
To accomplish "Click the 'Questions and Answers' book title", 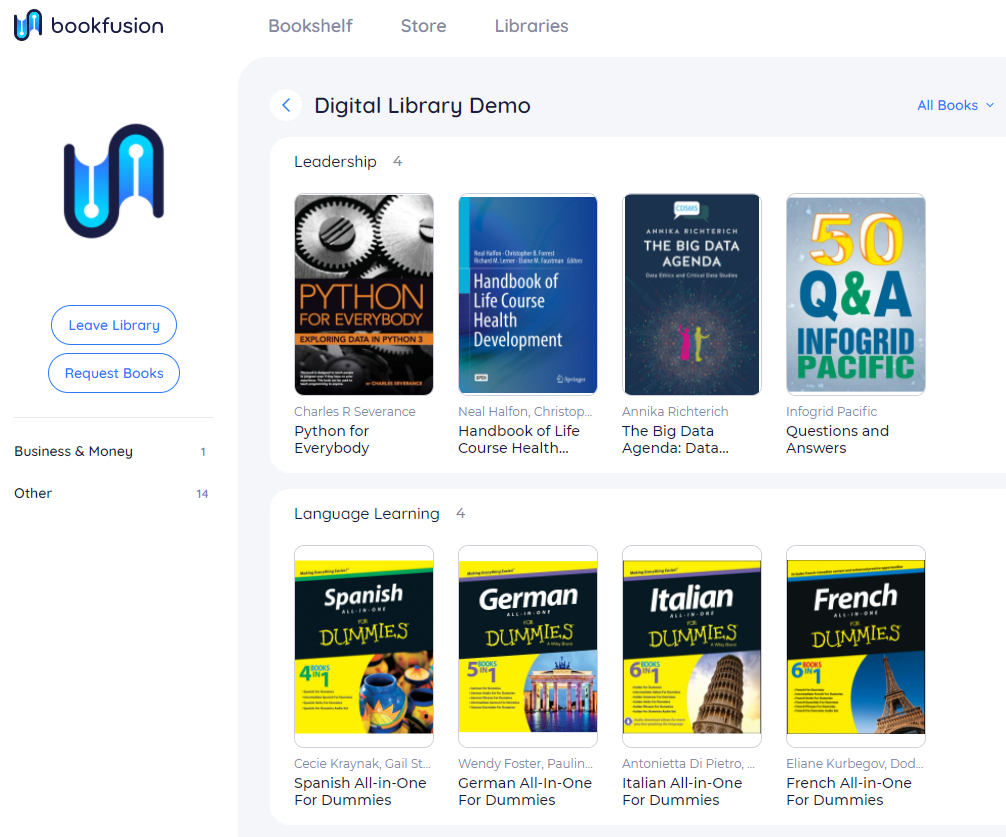I will tap(837, 439).
